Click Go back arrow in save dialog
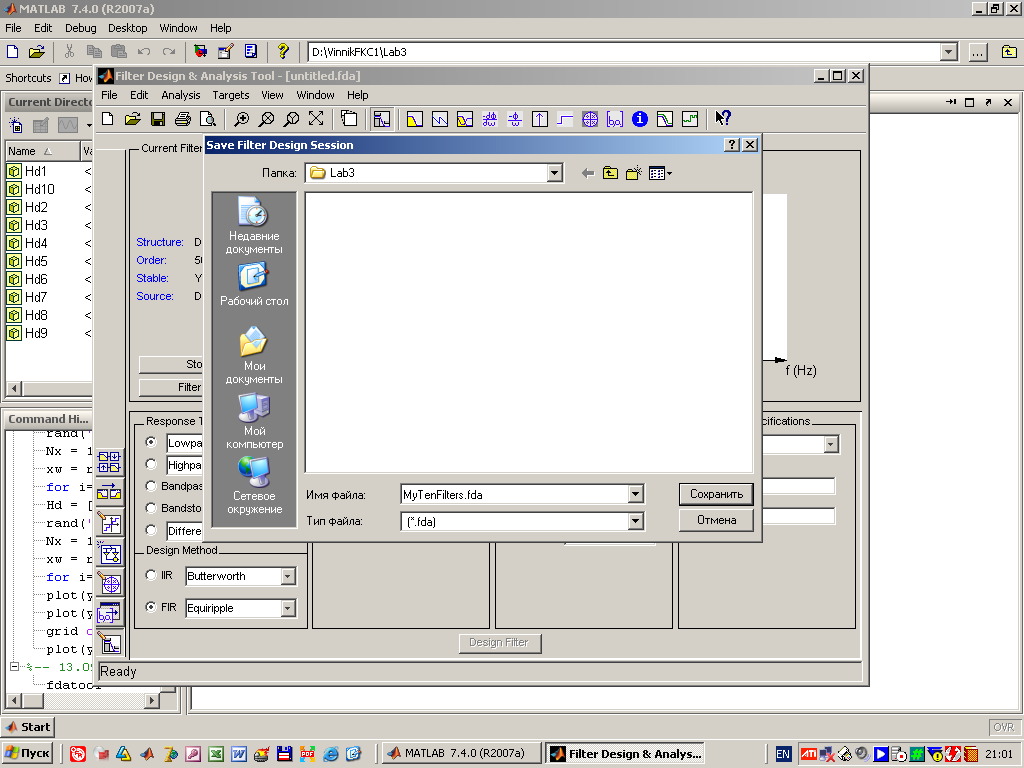Screen dimensions: 1024x768 pos(588,173)
